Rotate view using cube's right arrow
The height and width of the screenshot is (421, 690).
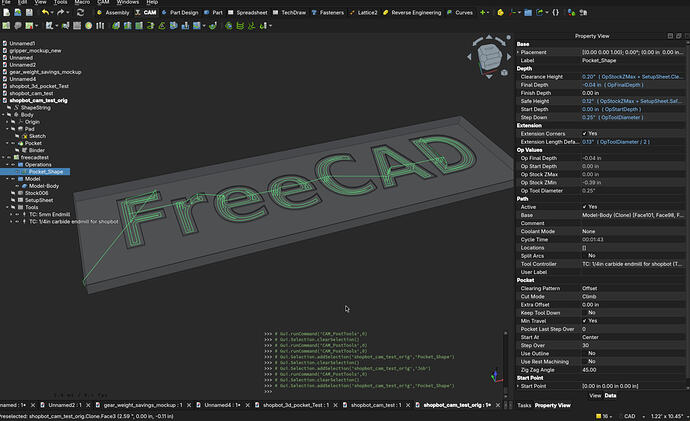[509, 57]
